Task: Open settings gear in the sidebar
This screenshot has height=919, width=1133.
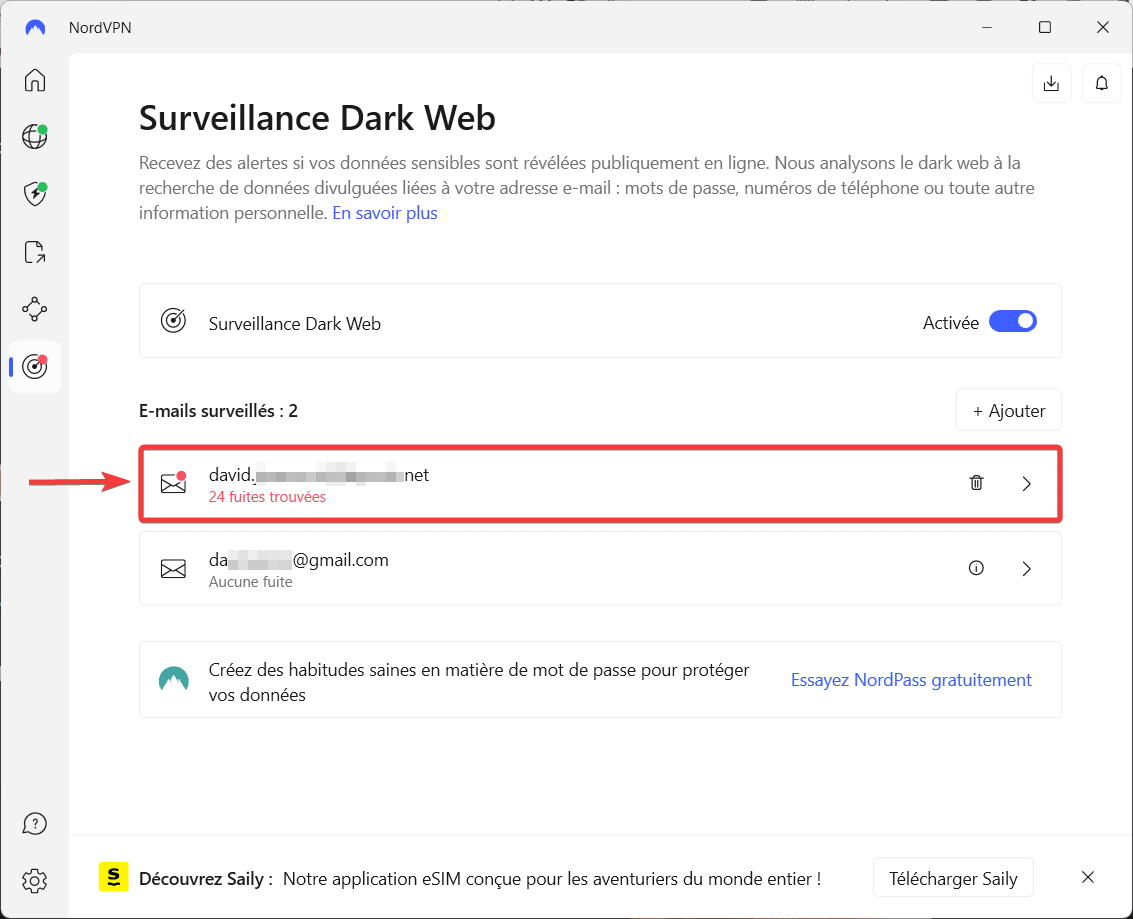Action: click(35, 881)
